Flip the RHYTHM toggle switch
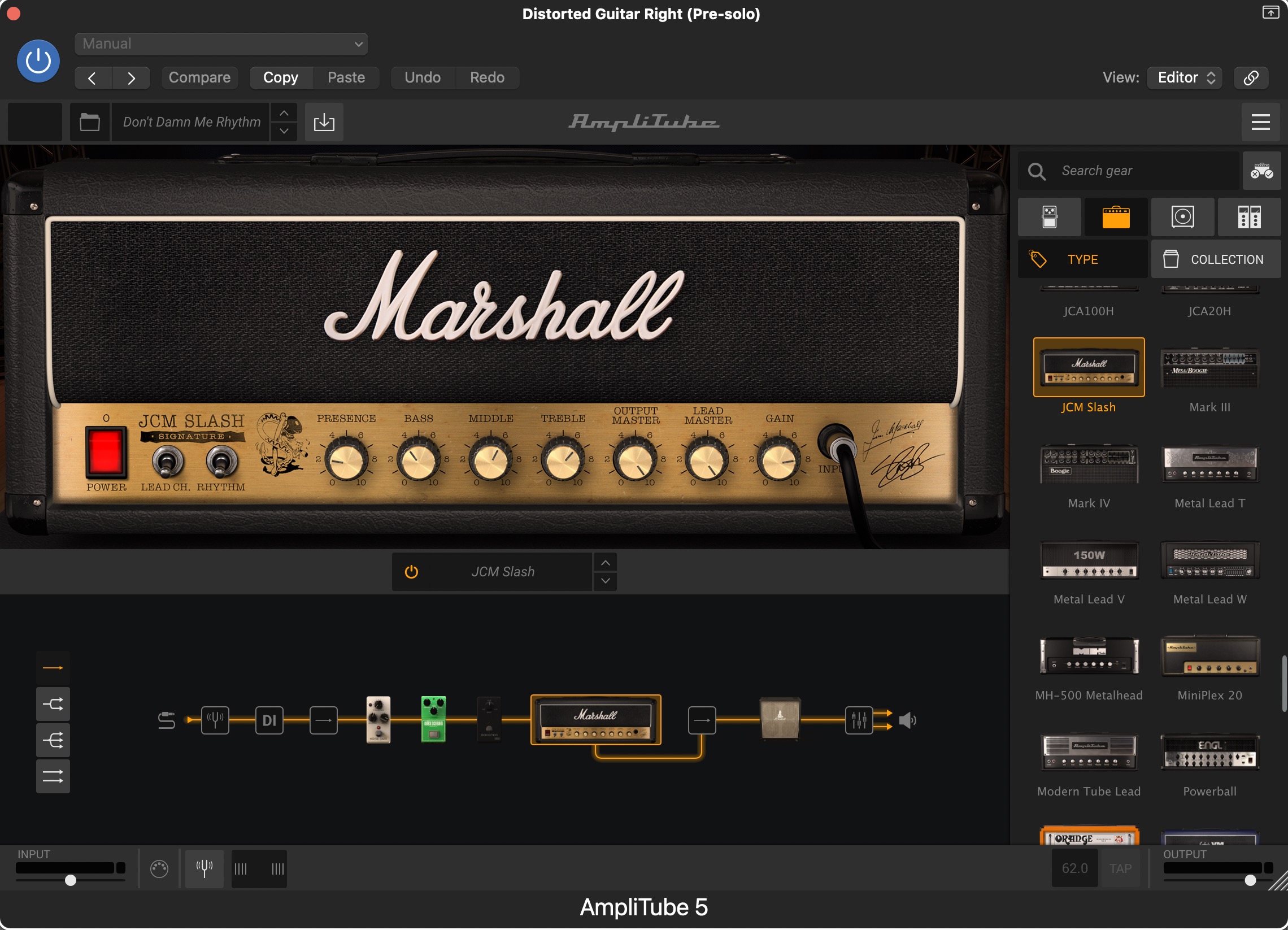1288x930 pixels. coord(221,460)
